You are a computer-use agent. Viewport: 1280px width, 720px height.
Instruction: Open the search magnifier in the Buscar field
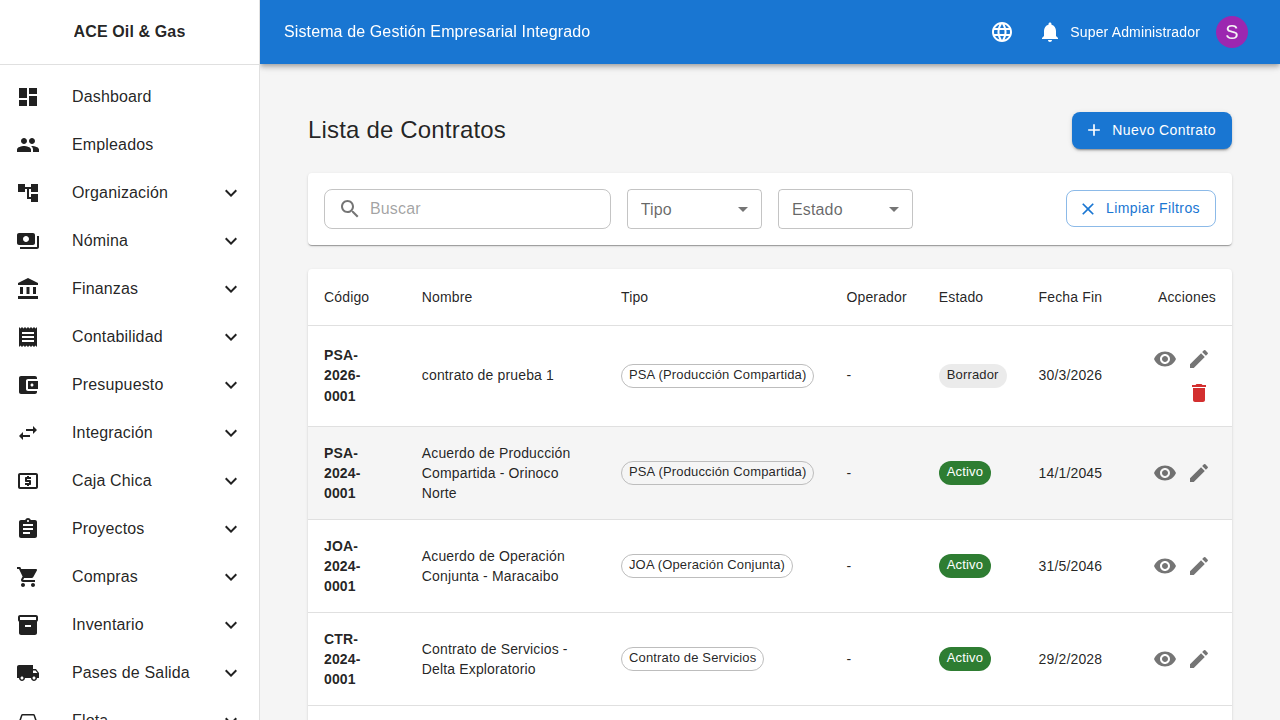[349, 208]
